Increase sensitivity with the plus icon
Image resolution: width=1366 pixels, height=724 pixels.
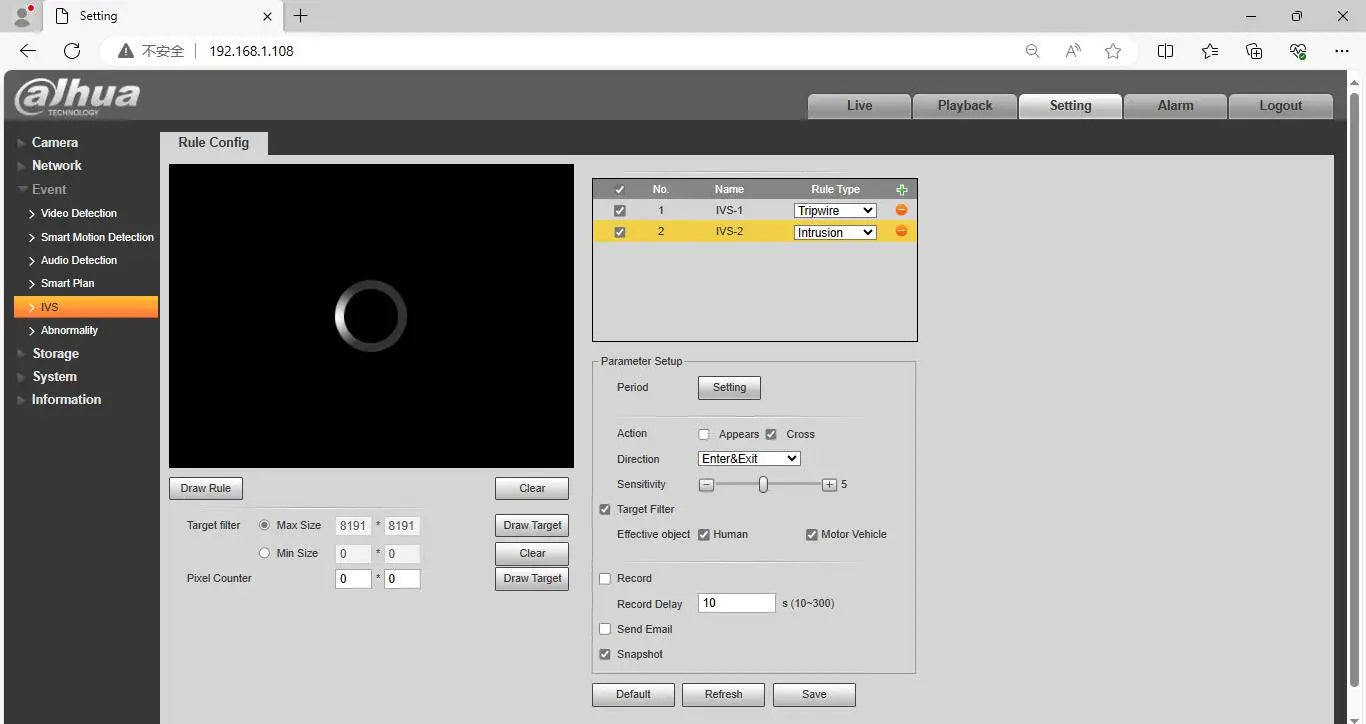point(829,484)
